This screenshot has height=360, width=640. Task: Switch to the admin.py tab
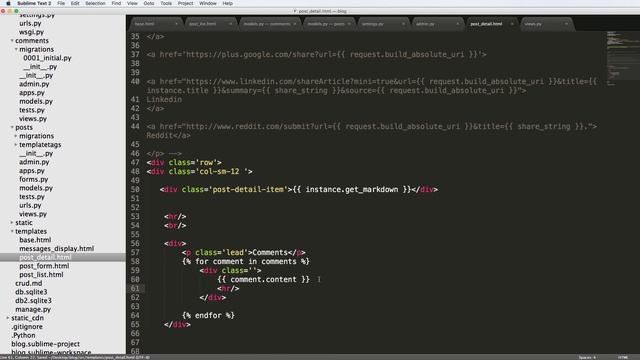click(438, 24)
